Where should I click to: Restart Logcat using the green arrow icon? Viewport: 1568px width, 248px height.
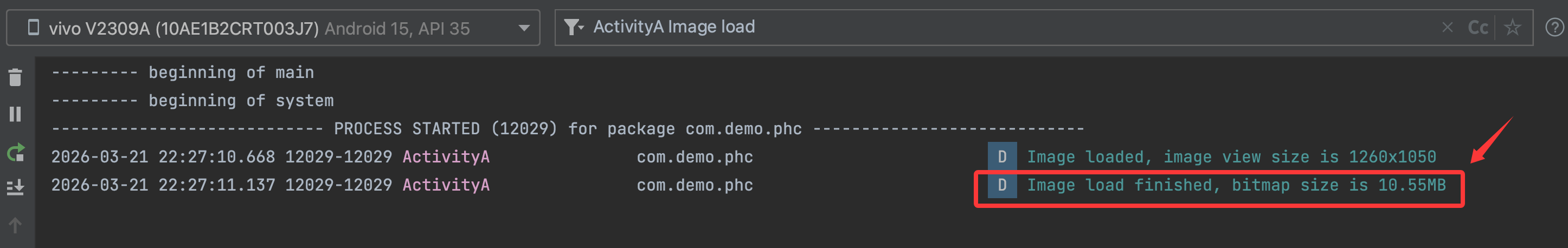click(16, 152)
